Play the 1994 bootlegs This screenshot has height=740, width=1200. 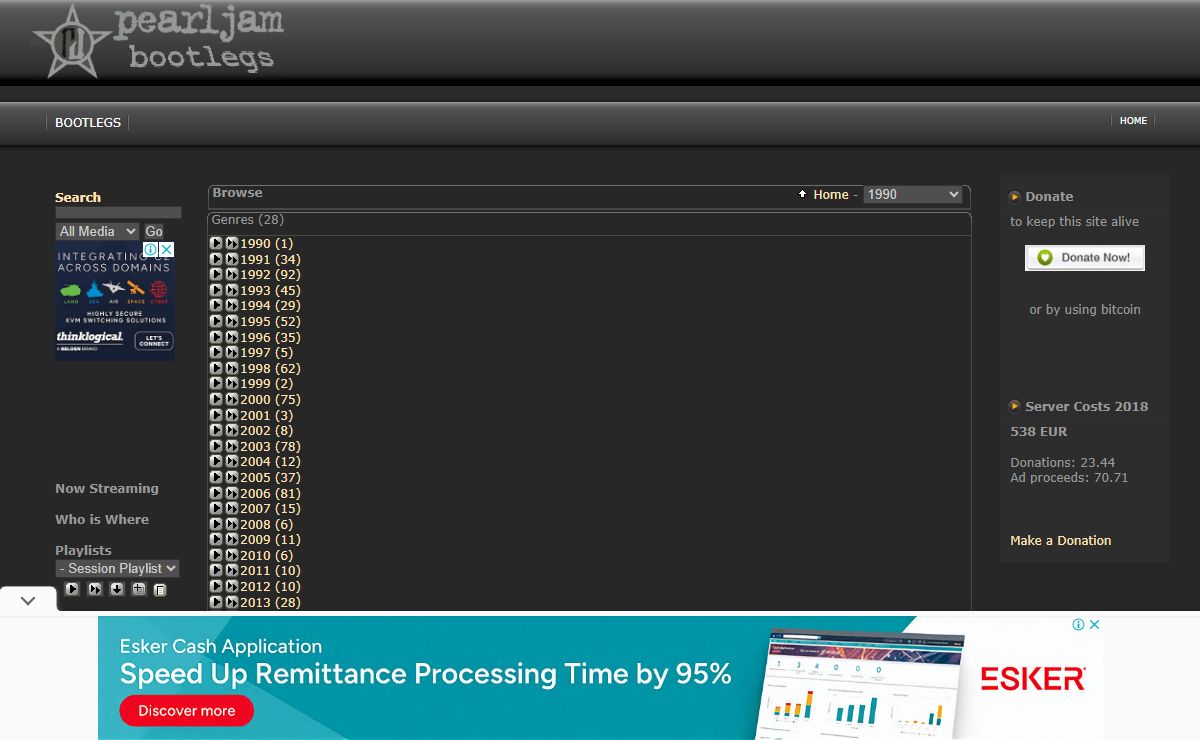(216, 305)
